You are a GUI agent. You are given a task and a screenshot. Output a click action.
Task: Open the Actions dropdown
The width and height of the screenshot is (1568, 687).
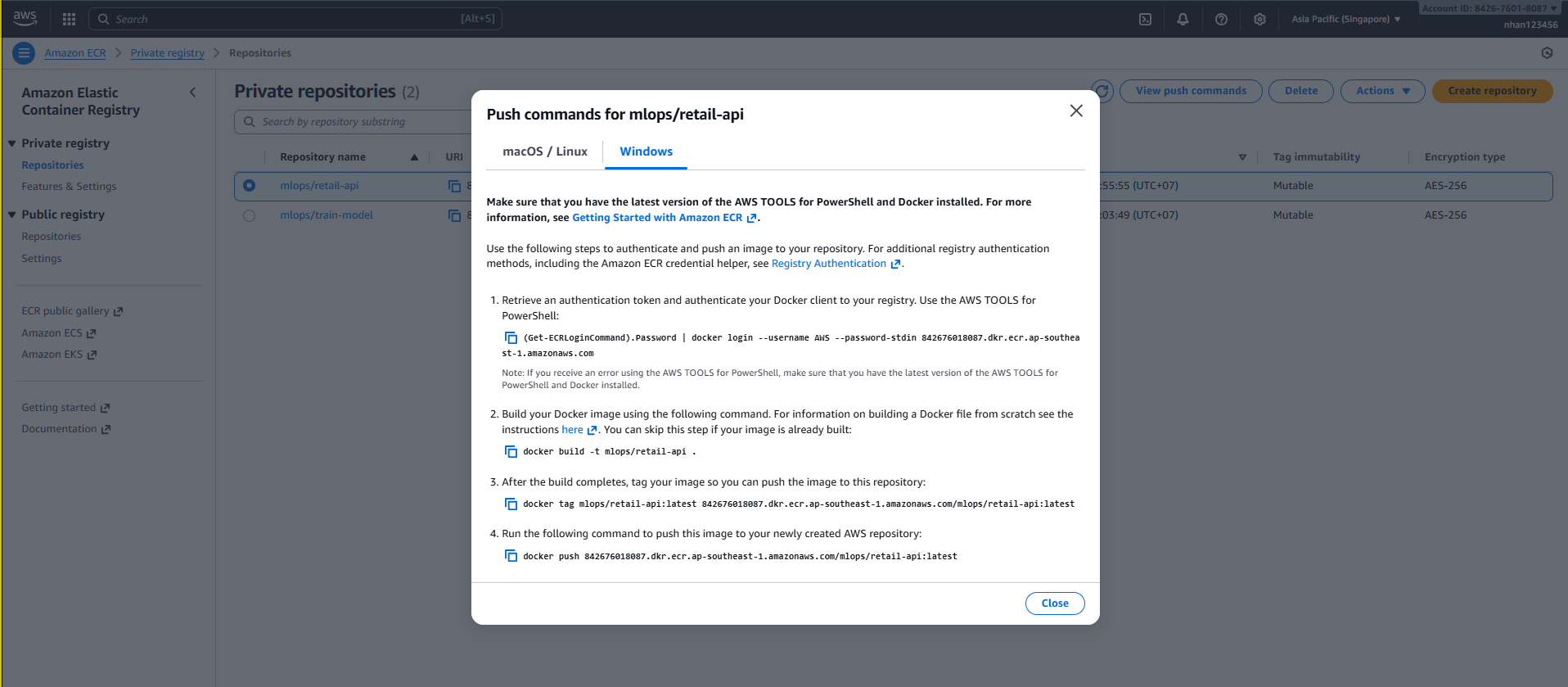point(1382,91)
